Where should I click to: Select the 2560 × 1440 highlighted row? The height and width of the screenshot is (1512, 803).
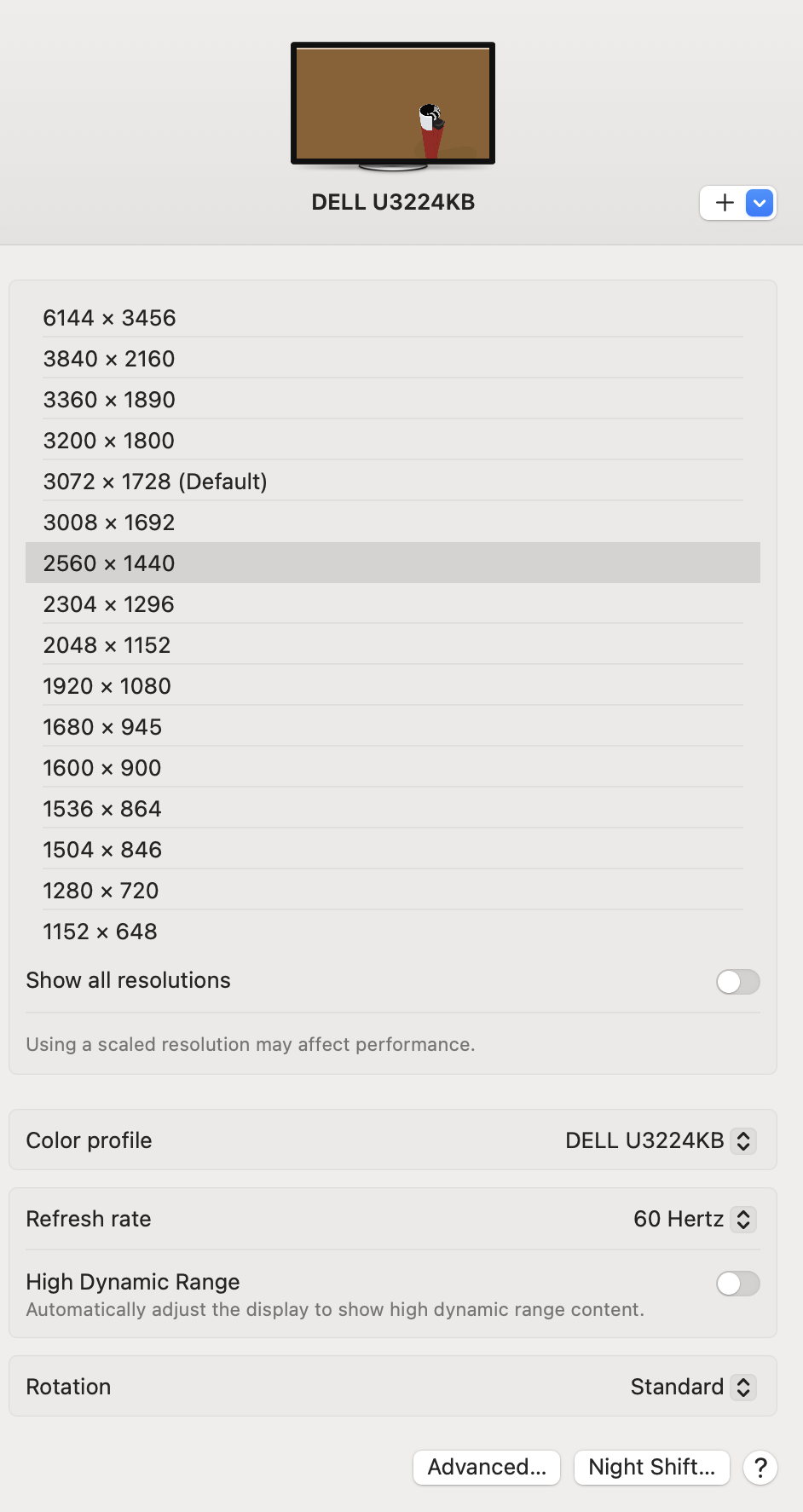point(393,563)
